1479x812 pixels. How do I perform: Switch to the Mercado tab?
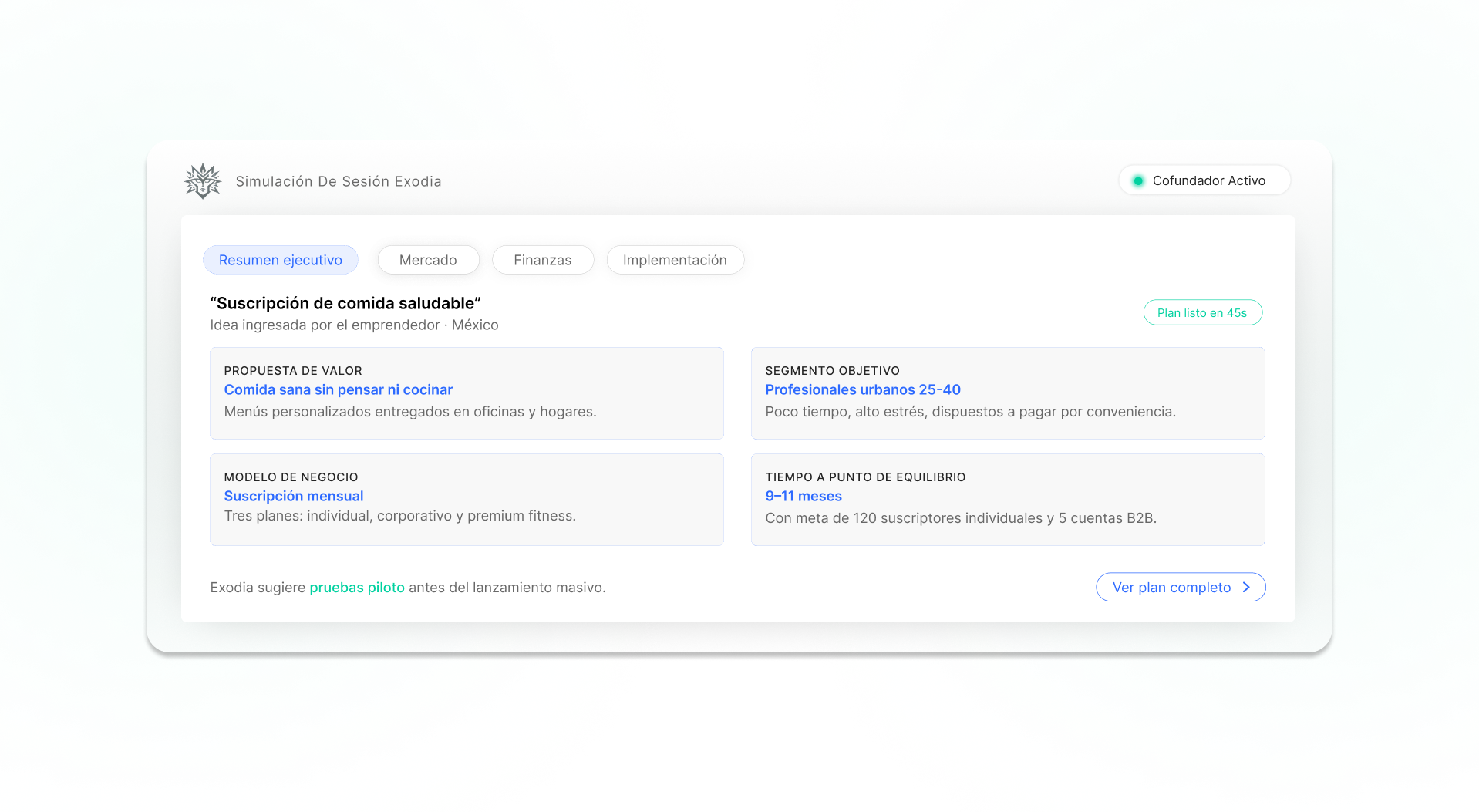click(x=428, y=261)
